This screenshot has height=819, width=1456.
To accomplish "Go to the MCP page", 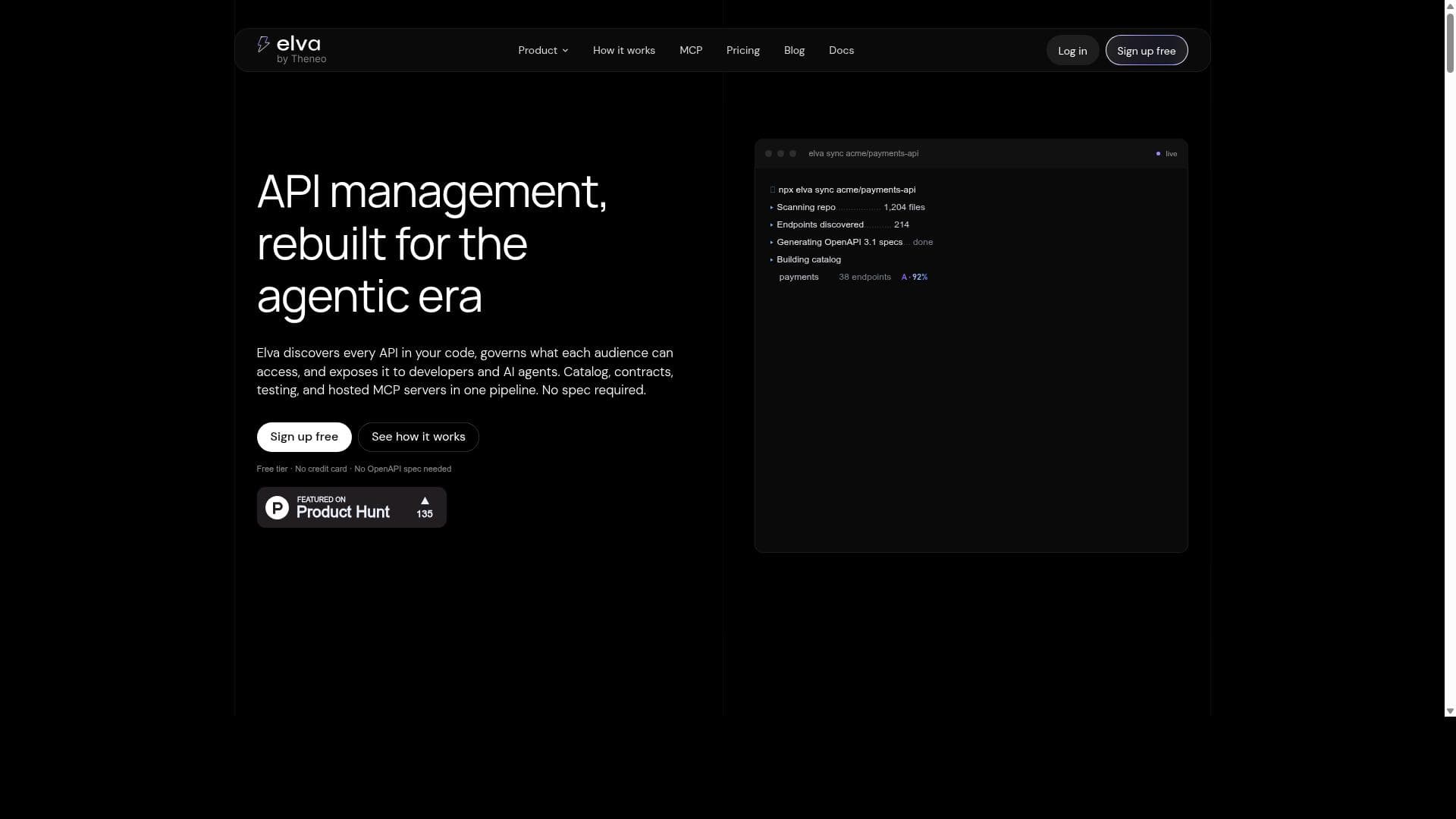I will [691, 50].
